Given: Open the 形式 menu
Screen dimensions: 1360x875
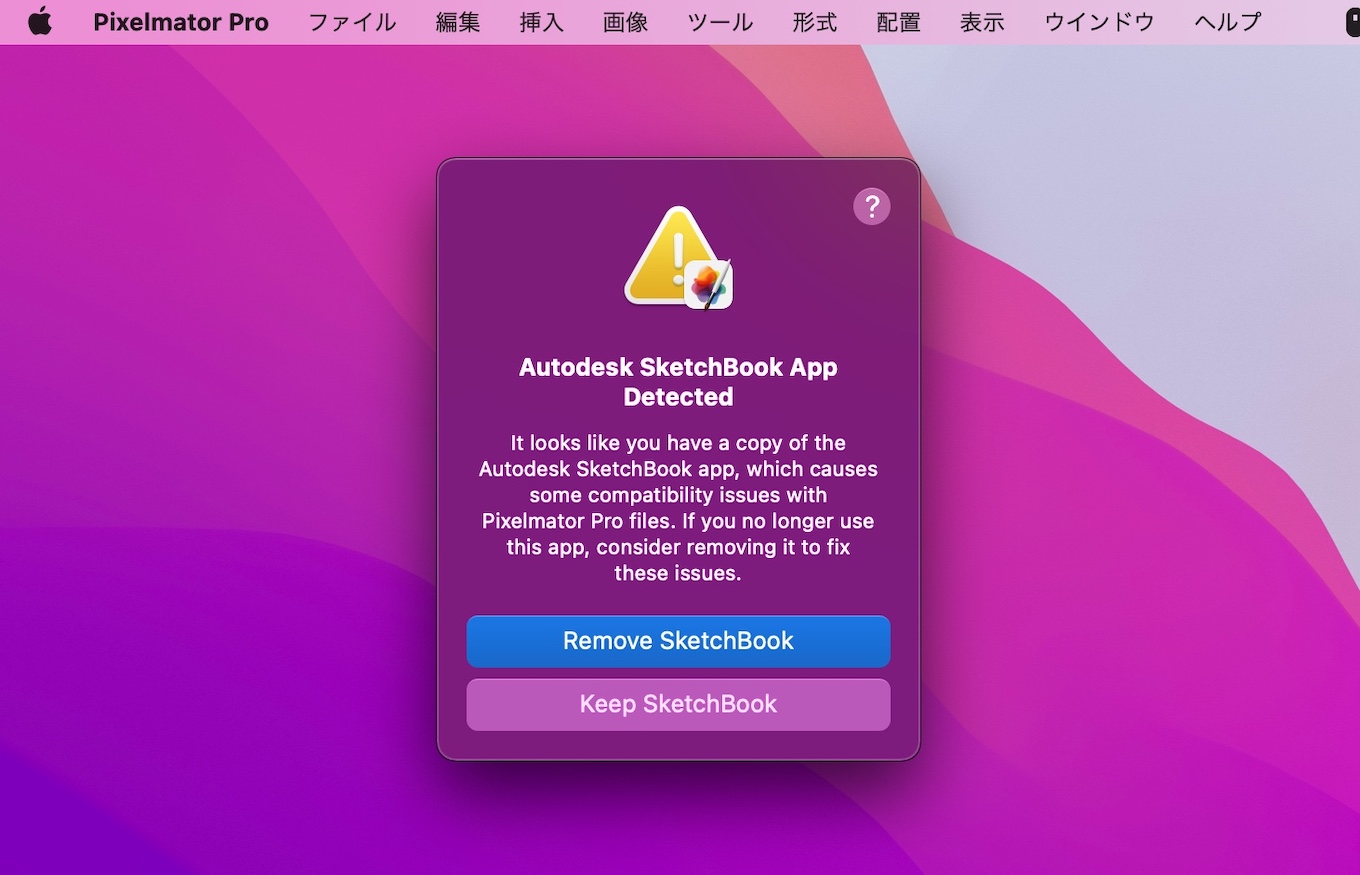Looking at the screenshot, I should tap(815, 22).
